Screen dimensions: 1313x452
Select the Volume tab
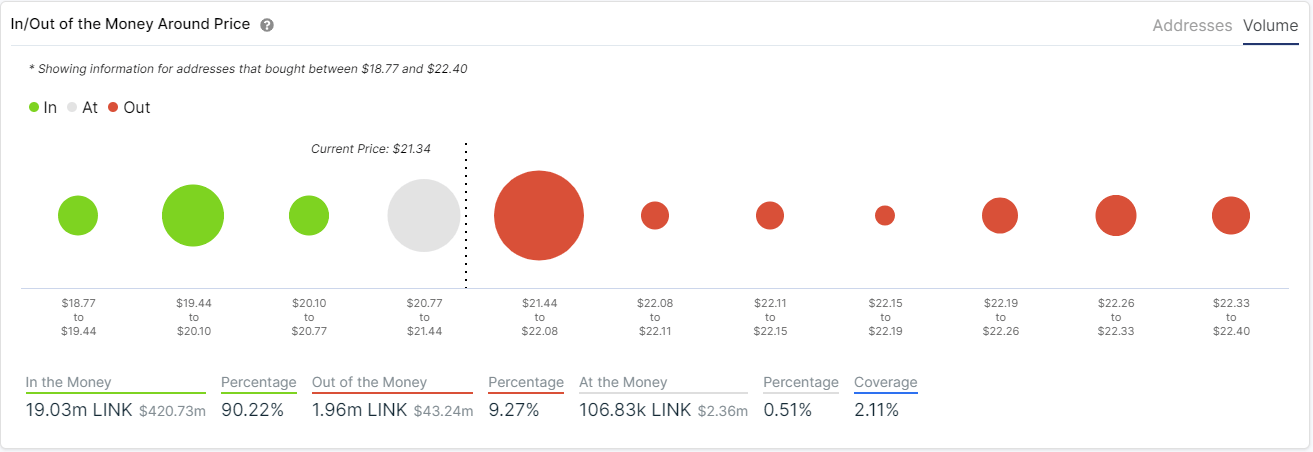[x=1270, y=26]
